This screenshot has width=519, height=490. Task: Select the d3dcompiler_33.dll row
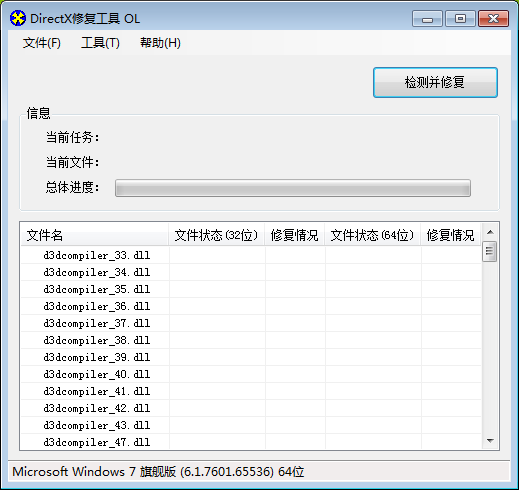[251, 255]
